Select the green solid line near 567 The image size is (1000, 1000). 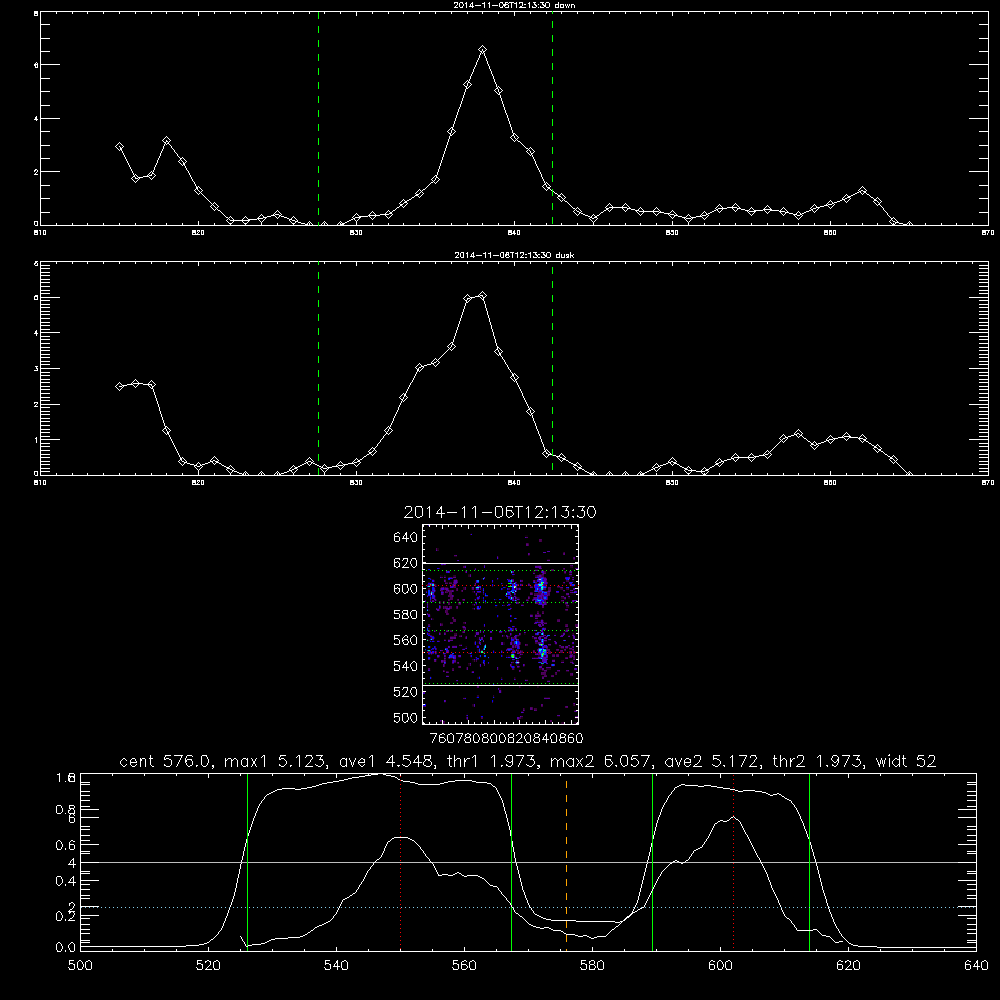click(511, 861)
